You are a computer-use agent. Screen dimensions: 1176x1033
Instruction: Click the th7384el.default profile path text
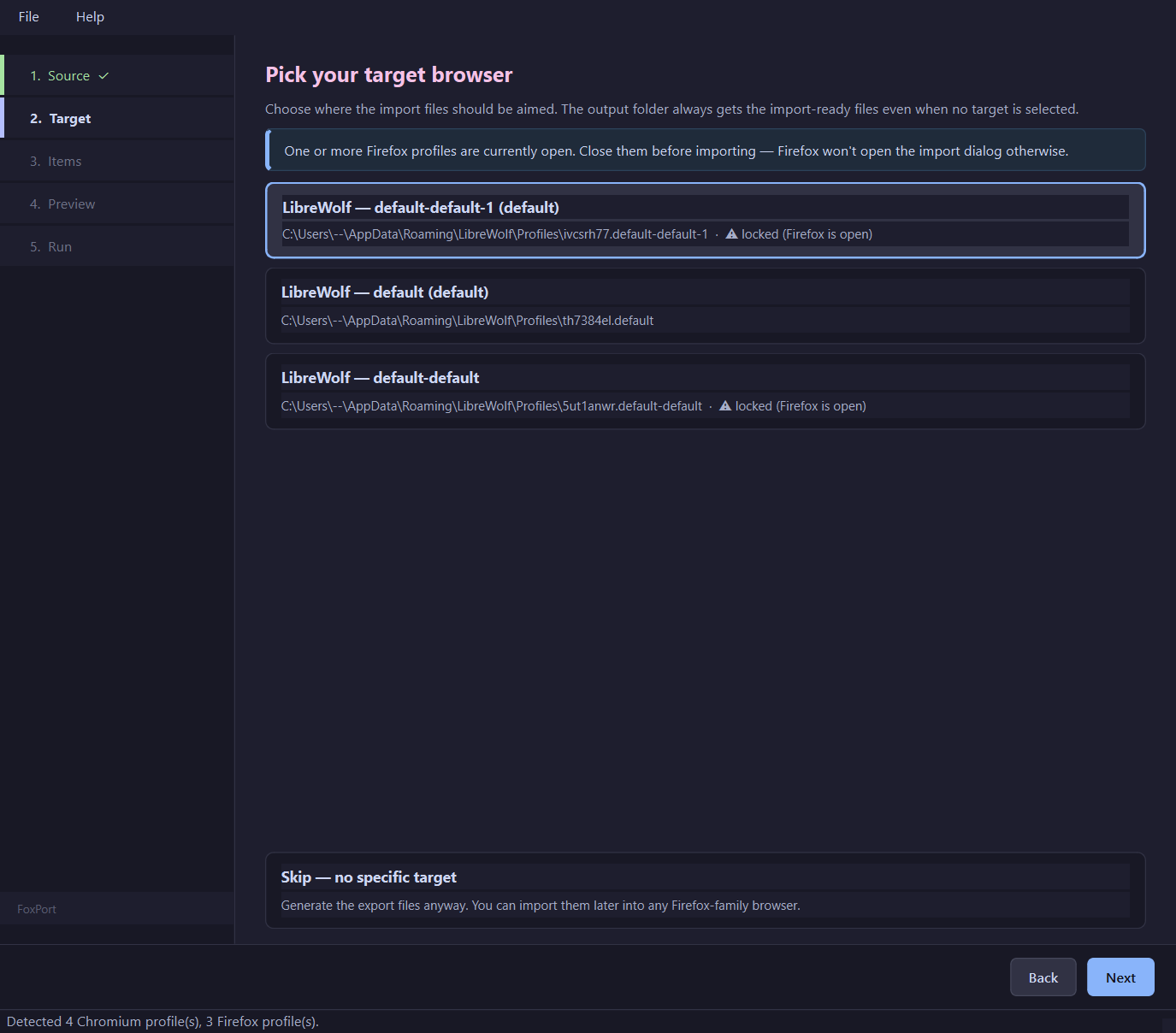(x=467, y=321)
